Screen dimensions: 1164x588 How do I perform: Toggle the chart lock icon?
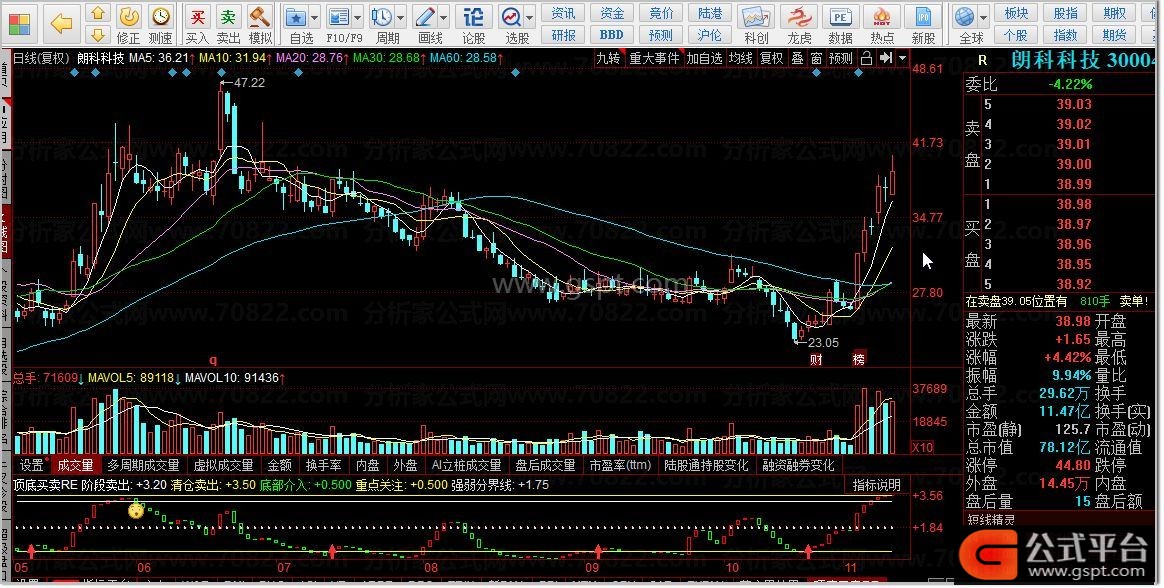[866, 58]
